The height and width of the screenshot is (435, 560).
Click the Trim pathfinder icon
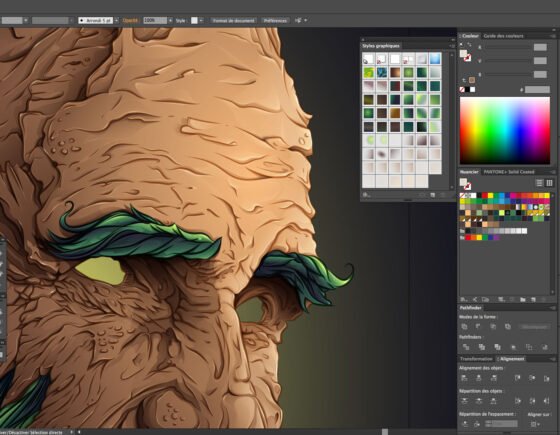pos(482,347)
